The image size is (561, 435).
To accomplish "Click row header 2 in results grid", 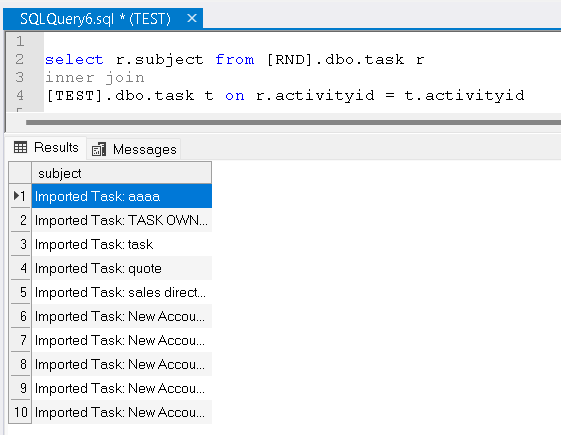I will (x=20, y=220).
